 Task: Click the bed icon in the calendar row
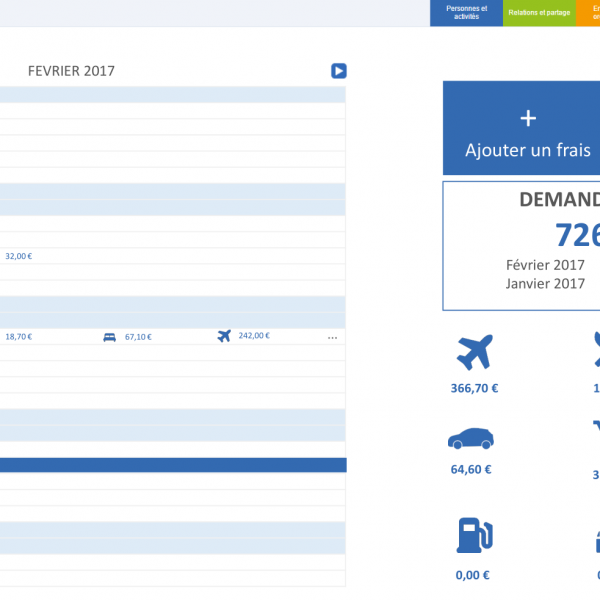coord(109,337)
